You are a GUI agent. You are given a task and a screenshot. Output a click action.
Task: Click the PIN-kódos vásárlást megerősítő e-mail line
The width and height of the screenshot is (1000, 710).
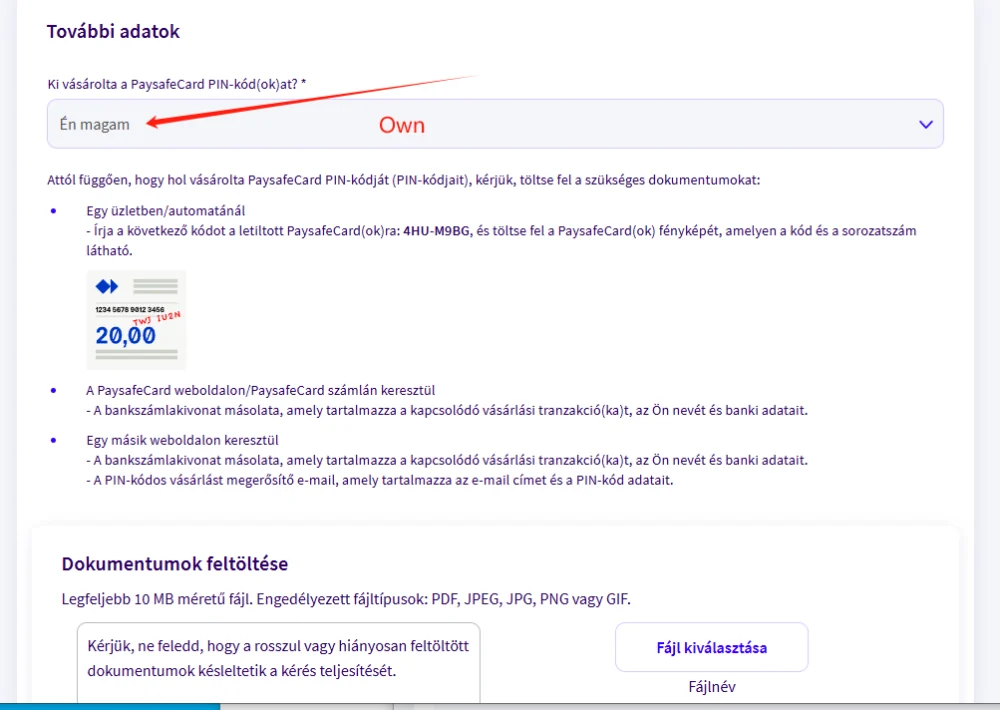(x=379, y=480)
